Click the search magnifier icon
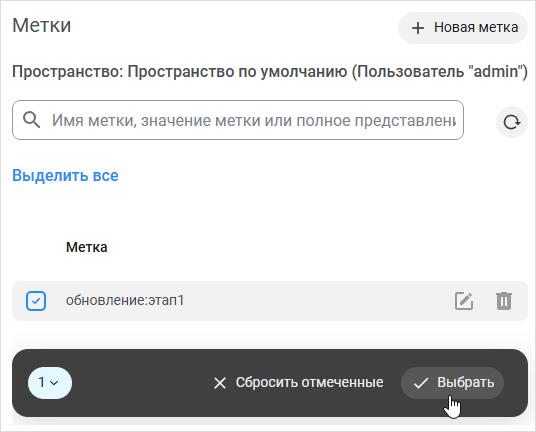 31,120
